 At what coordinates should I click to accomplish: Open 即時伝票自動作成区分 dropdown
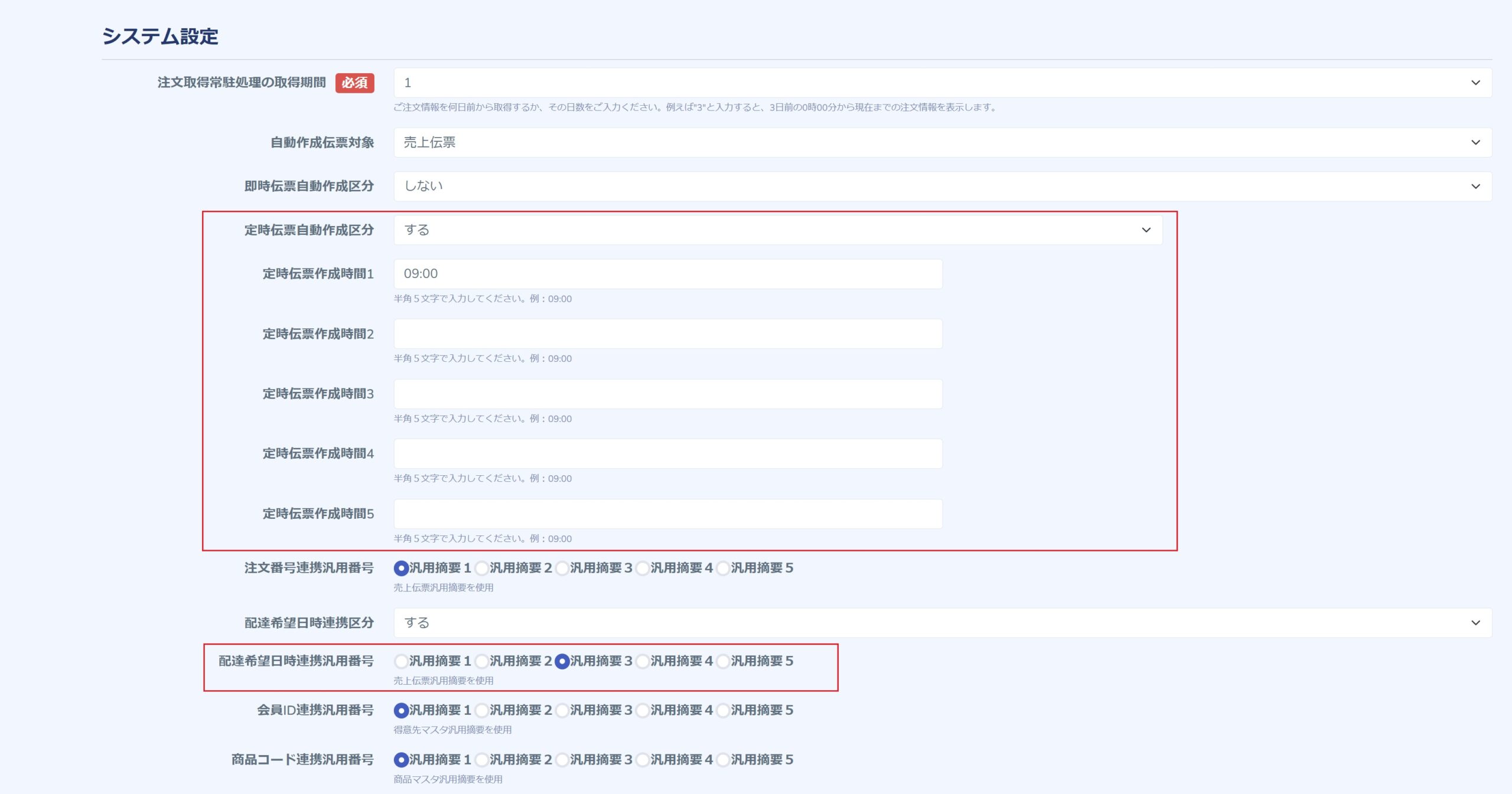coord(942,186)
